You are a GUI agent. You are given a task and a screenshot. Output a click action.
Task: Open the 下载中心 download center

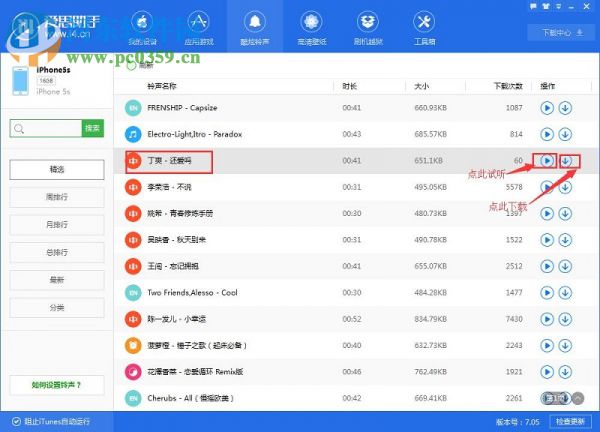point(562,33)
